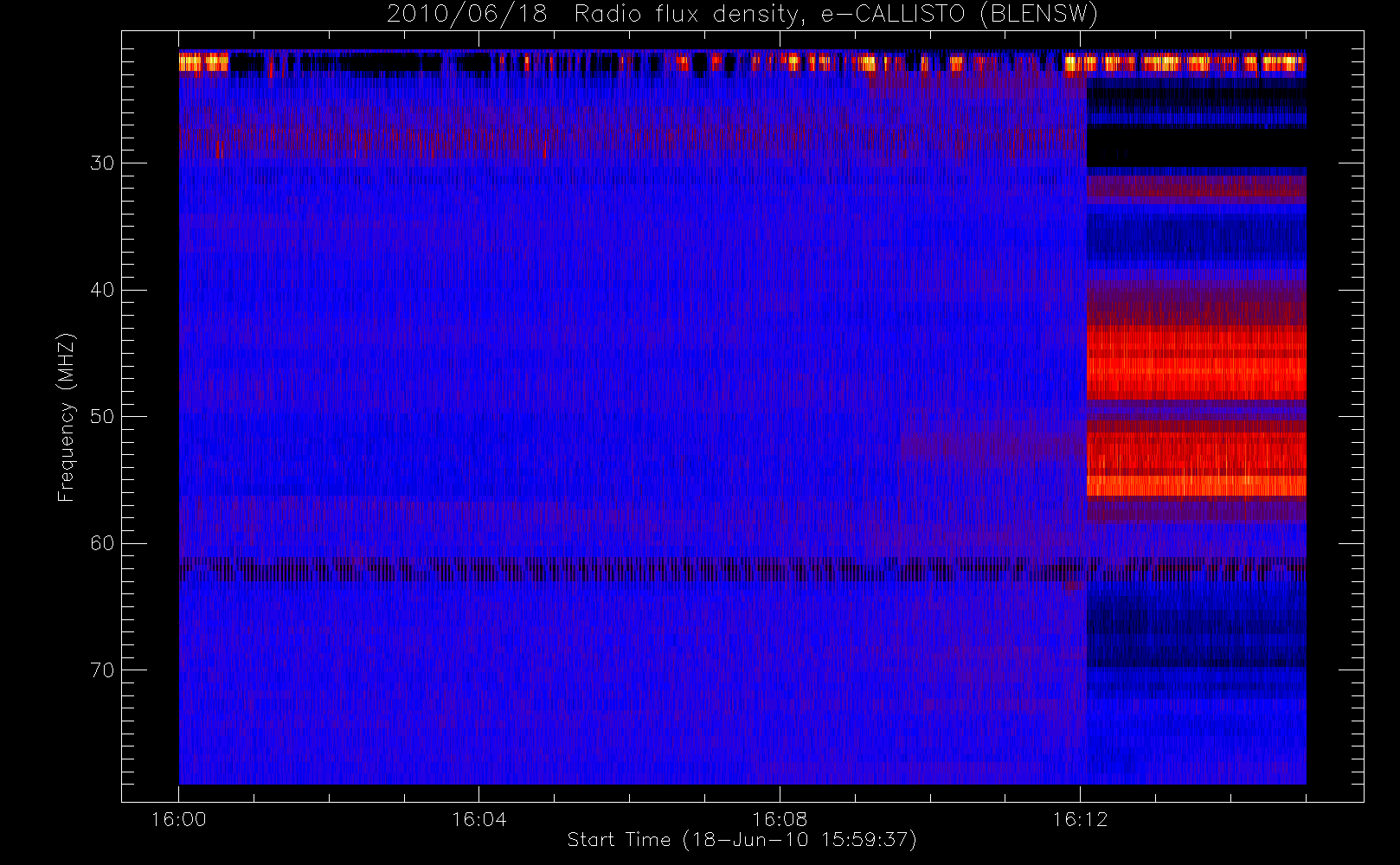Click the 70 frequency tick label

coord(102,670)
